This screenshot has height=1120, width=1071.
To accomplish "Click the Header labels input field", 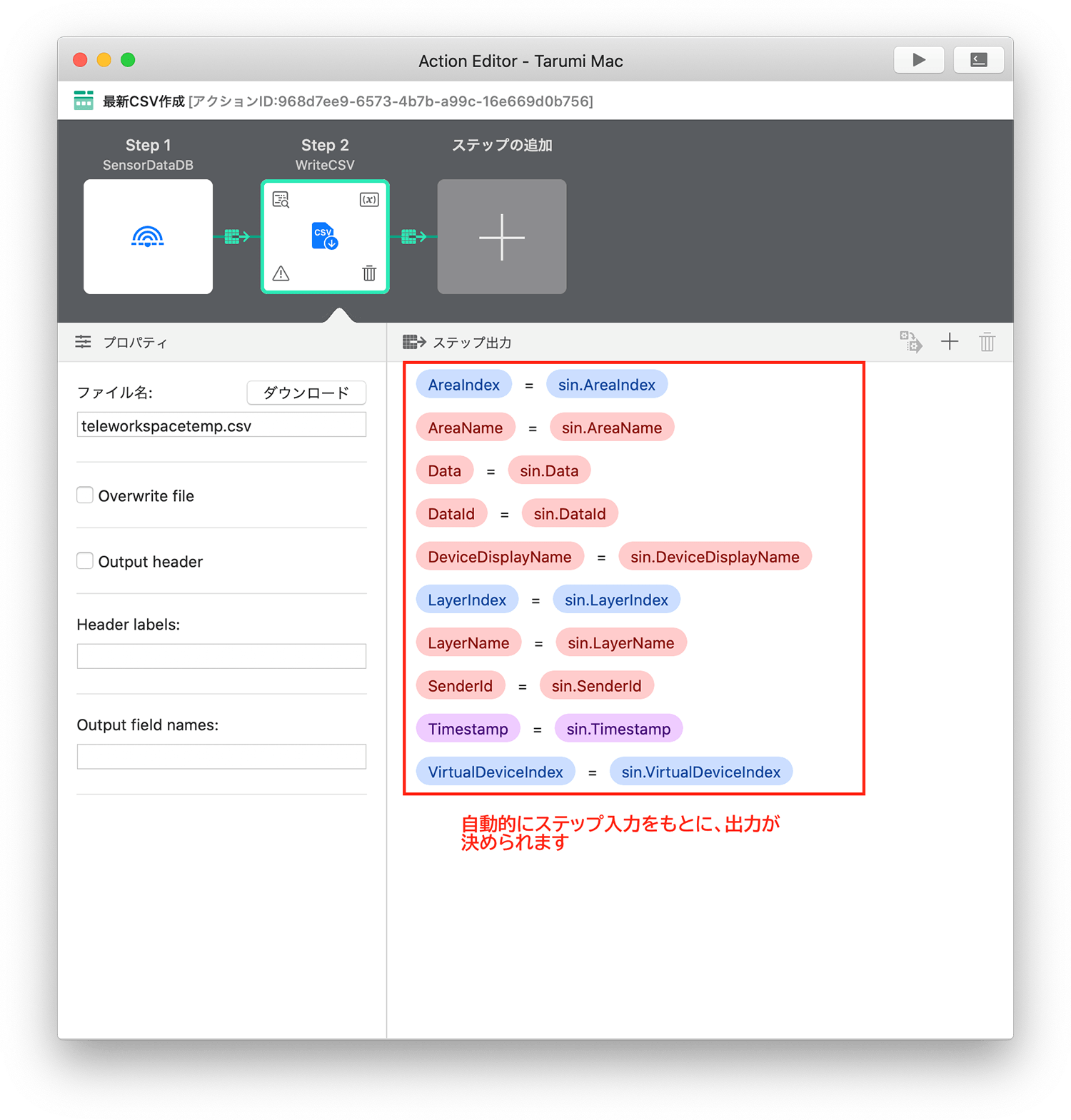I will (221, 656).
